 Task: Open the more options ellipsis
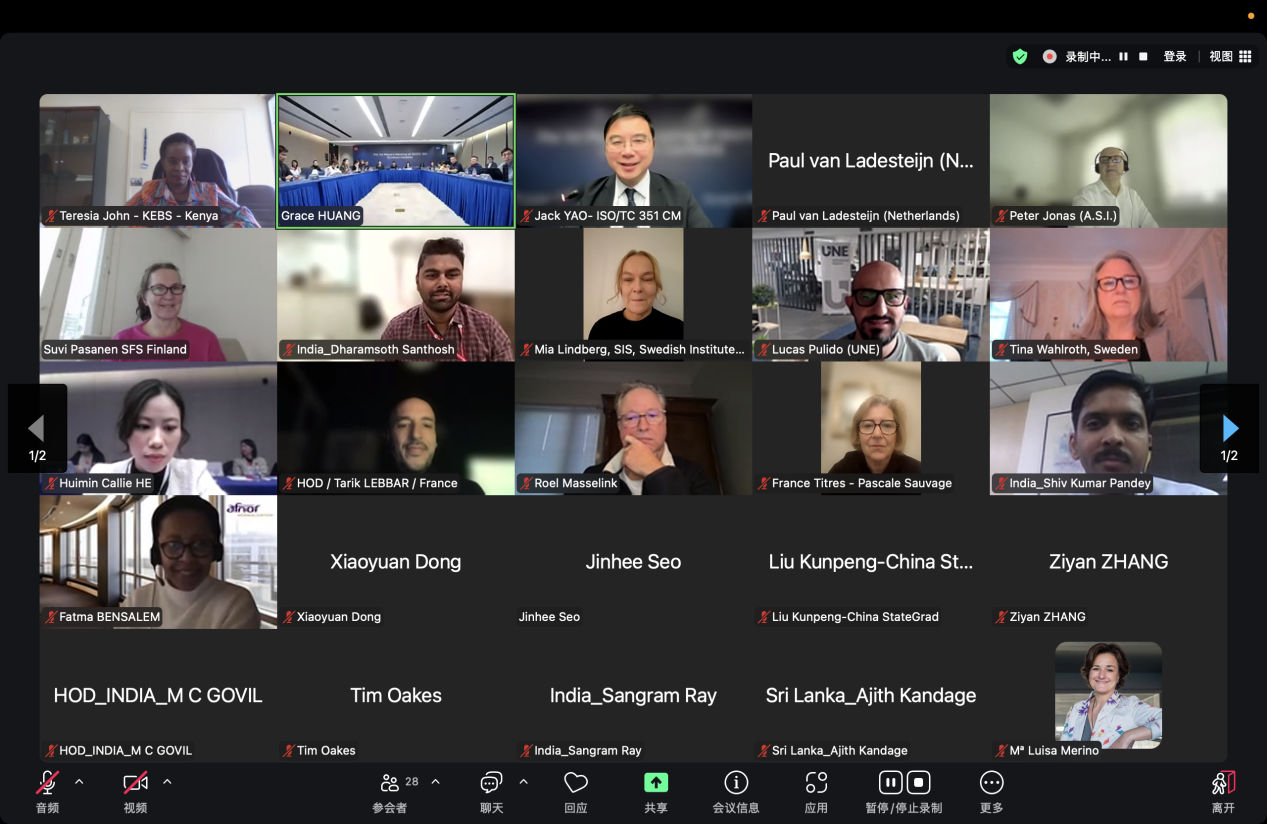coord(991,783)
